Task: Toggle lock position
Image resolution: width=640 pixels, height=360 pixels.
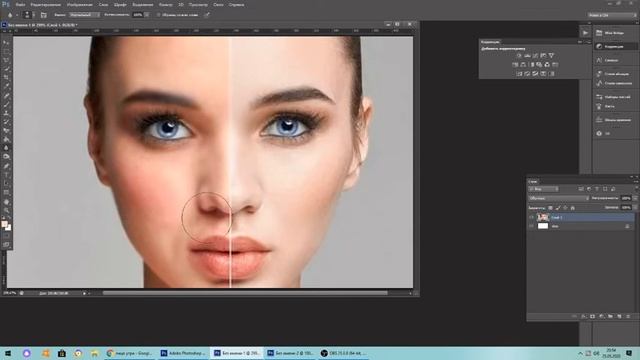Action: [x=565, y=208]
